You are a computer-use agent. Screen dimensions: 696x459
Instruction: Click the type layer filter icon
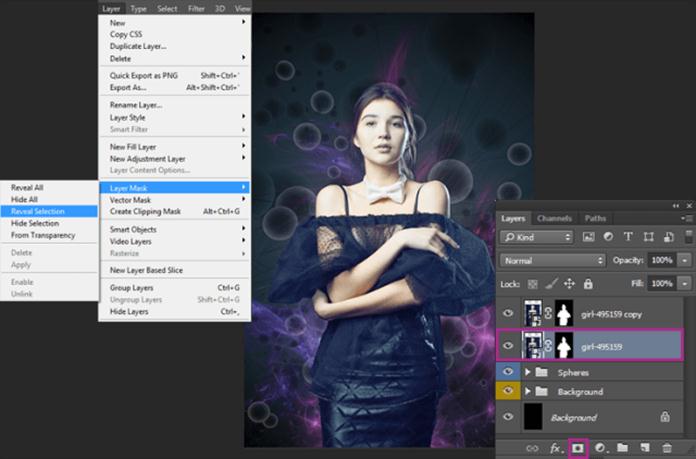pyautogui.click(x=626, y=237)
